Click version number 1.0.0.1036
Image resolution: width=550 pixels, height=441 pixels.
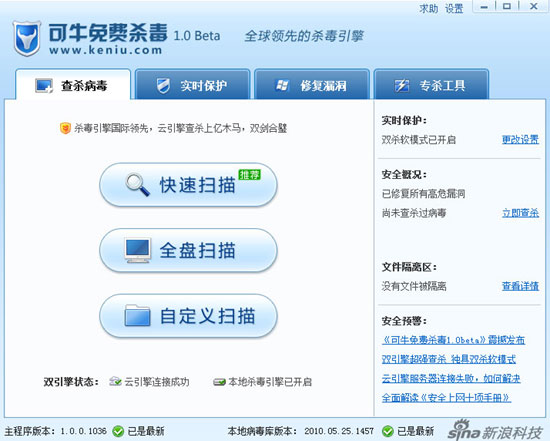[83, 431]
